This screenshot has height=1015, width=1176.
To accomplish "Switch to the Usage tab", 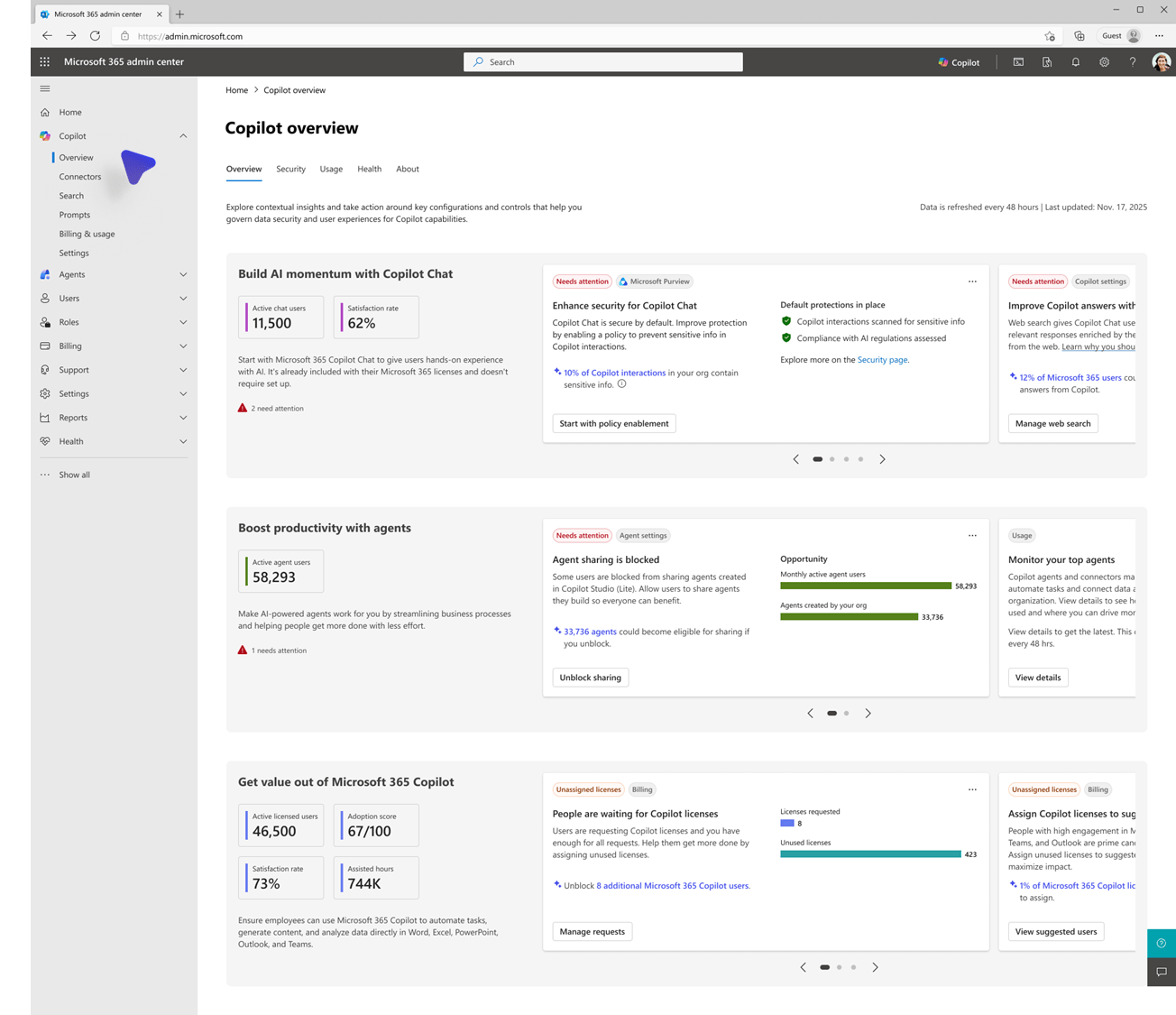I will click(x=331, y=169).
